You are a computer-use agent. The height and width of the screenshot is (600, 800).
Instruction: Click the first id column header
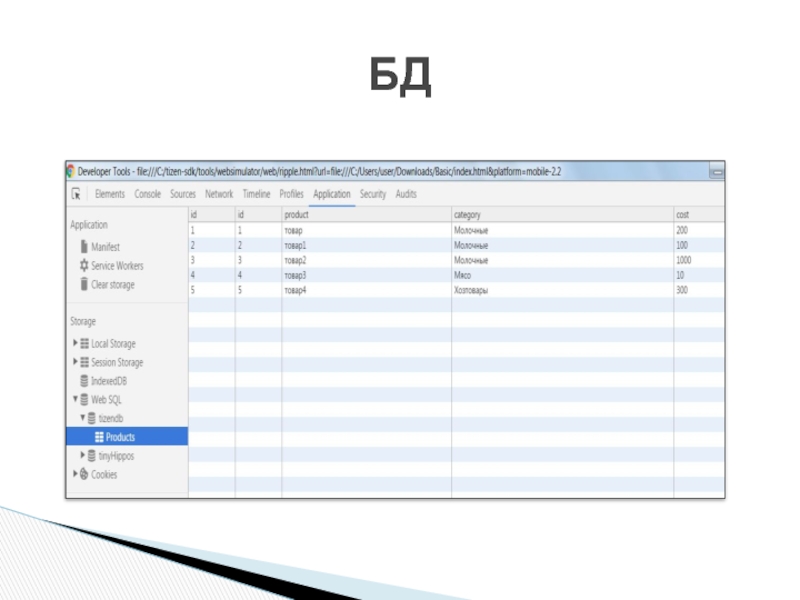212,214
